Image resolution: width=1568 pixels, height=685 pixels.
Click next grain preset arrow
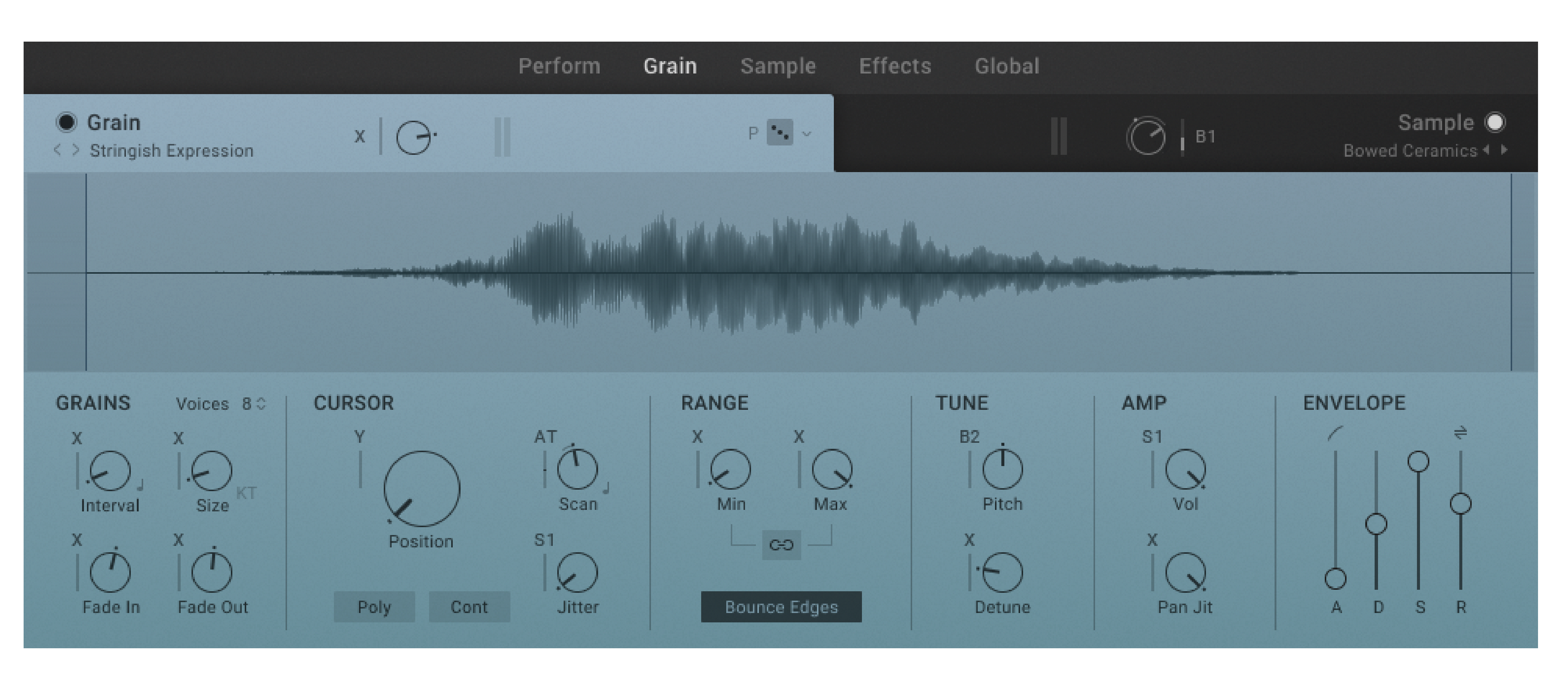tap(75, 150)
